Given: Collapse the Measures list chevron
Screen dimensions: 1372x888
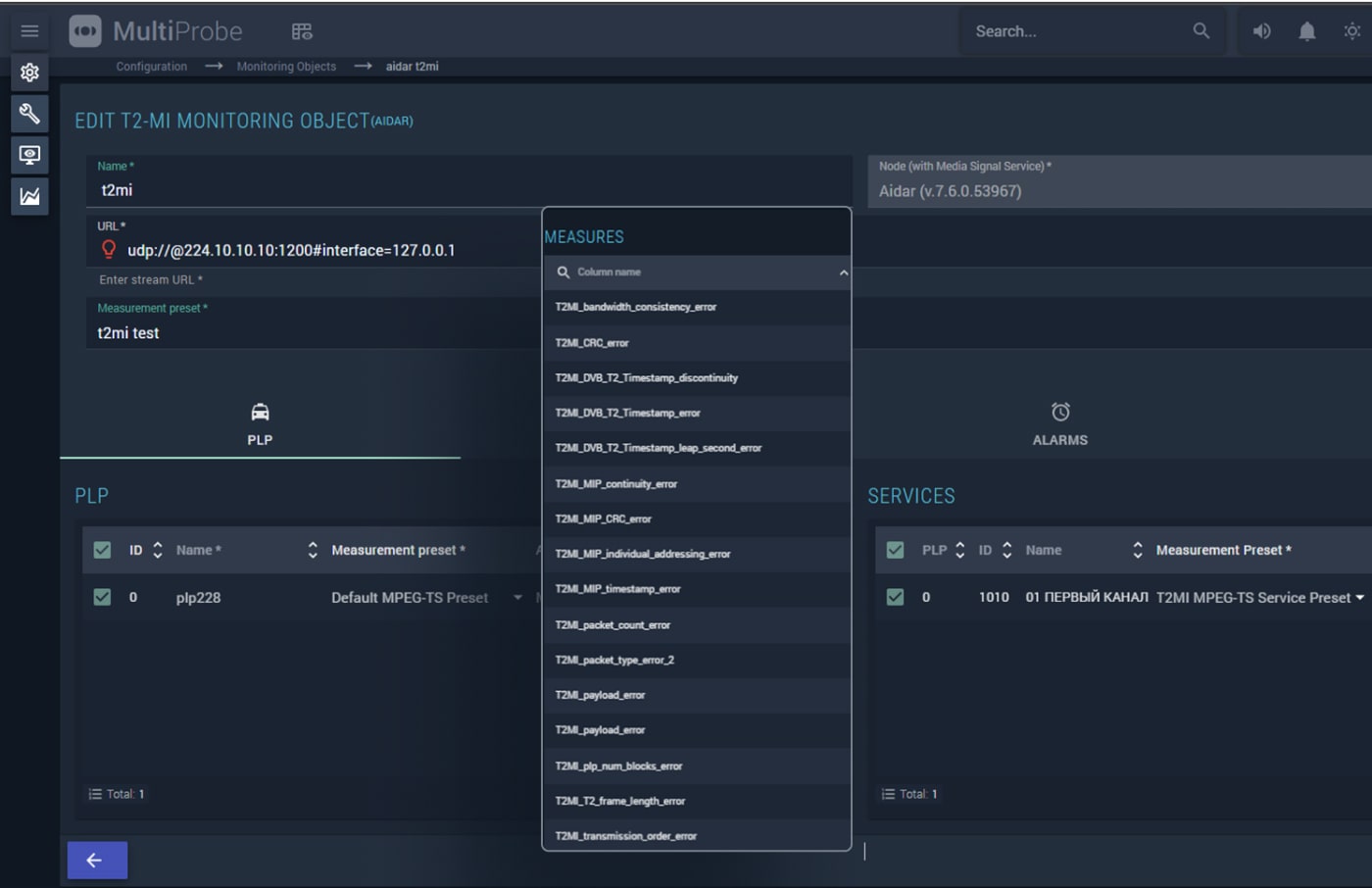Looking at the screenshot, I should 843,272.
